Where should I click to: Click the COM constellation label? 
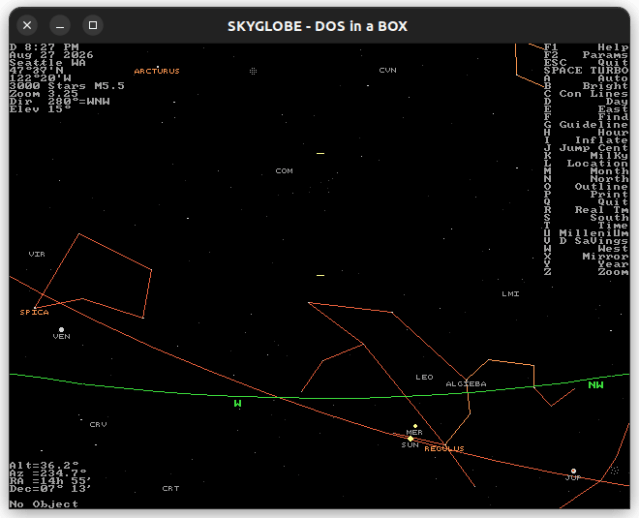point(284,171)
